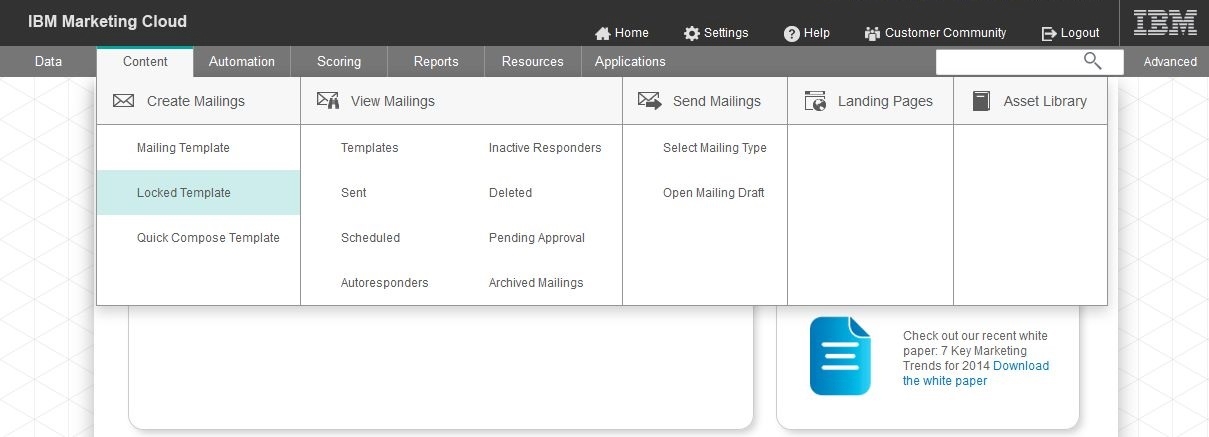Screen dimensions: 1209x437
Task: Click the white paper document icon
Action: click(840, 356)
